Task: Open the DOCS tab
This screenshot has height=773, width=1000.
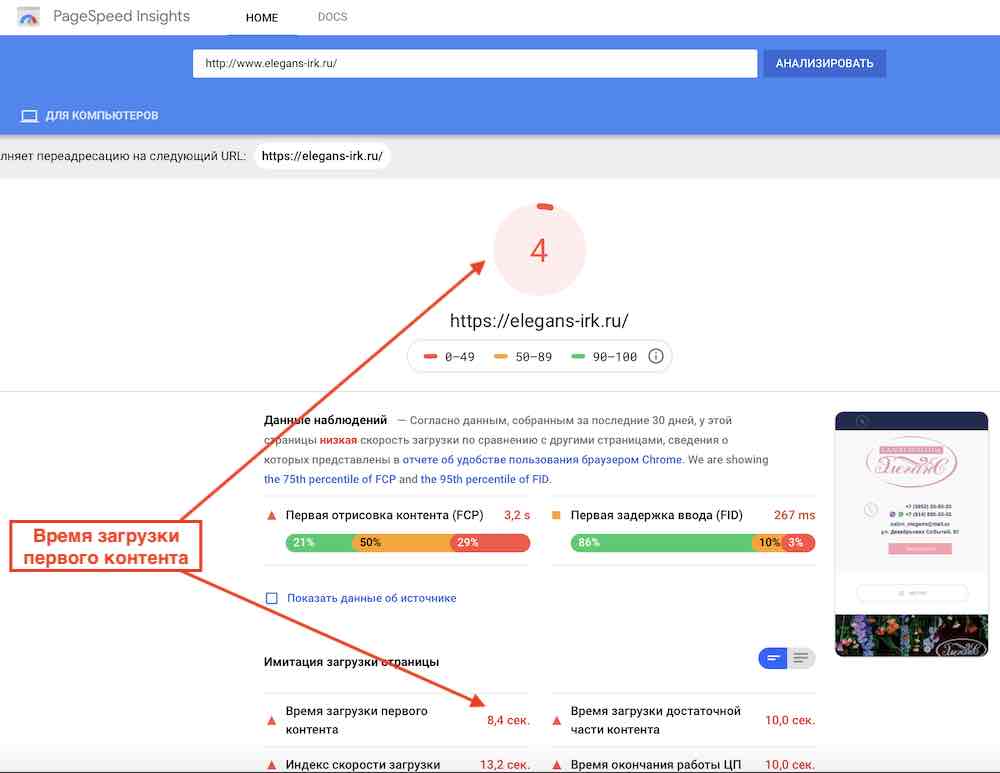Action: click(332, 17)
